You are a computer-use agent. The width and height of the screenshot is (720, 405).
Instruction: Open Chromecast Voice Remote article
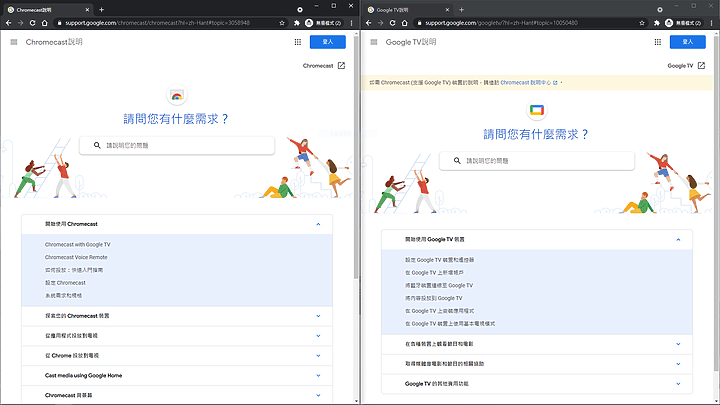click(x=76, y=258)
